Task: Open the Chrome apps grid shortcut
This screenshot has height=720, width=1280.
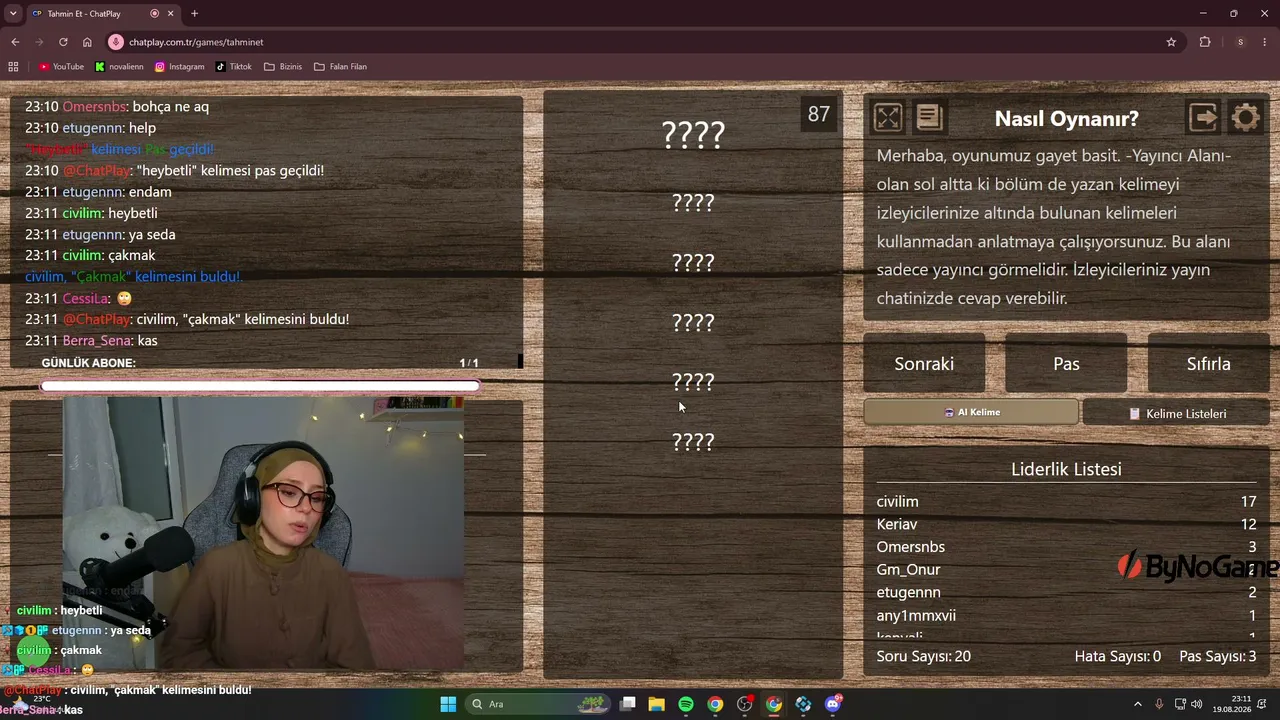Action: point(13,67)
